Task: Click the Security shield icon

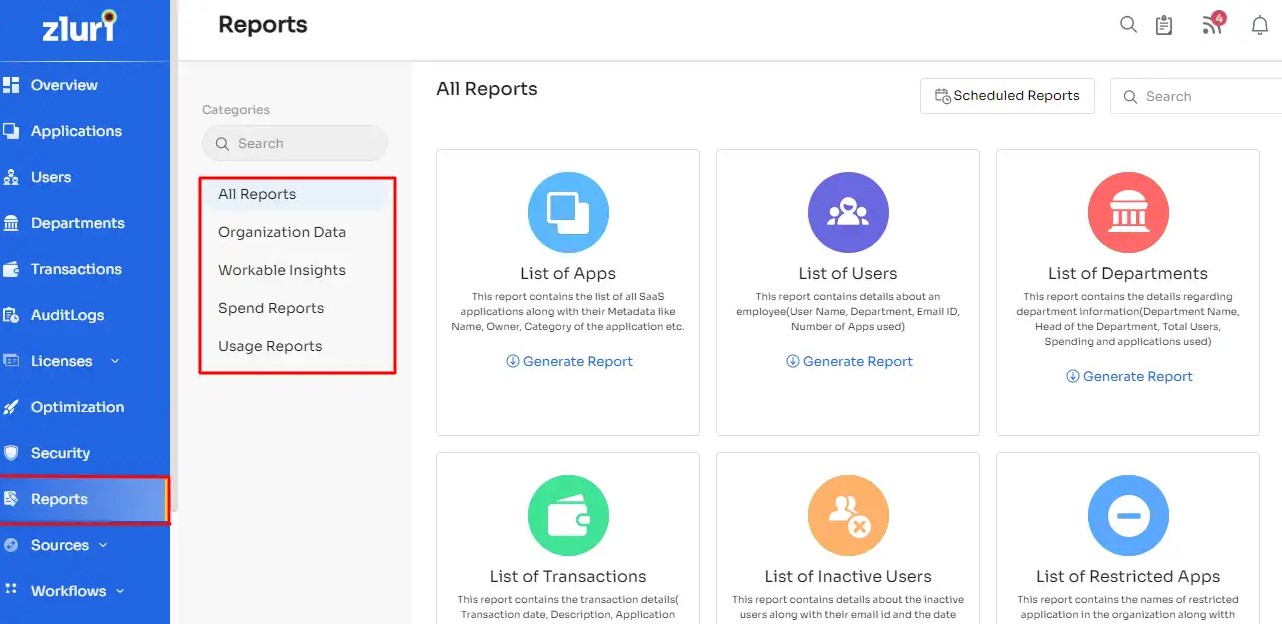Action: coord(11,453)
